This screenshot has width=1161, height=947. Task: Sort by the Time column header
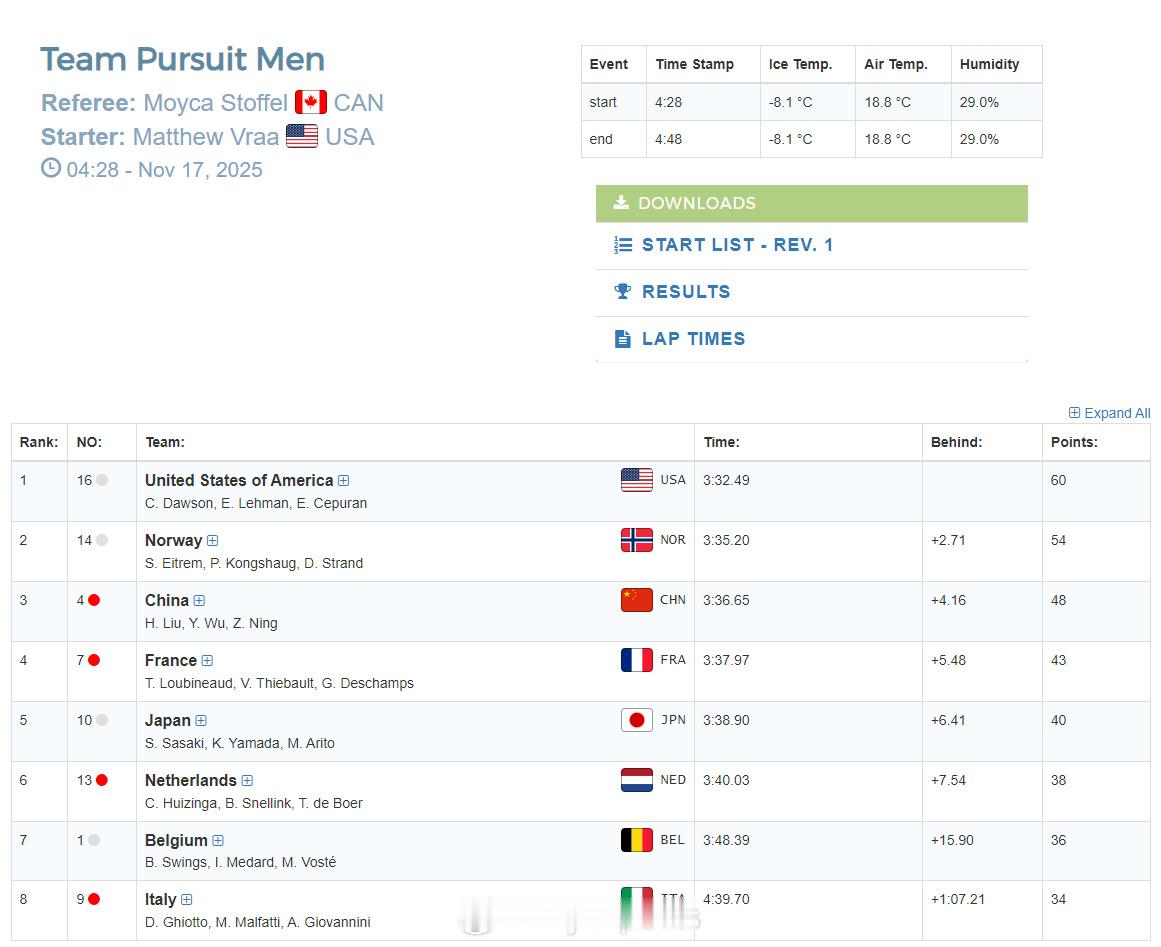tap(721, 442)
